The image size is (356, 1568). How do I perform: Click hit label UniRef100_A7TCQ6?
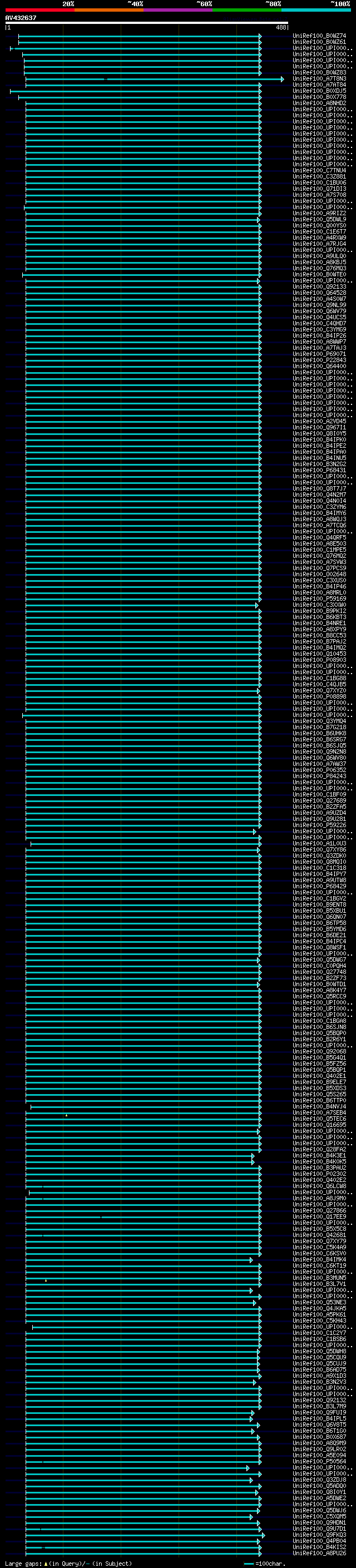pos(319,525)
